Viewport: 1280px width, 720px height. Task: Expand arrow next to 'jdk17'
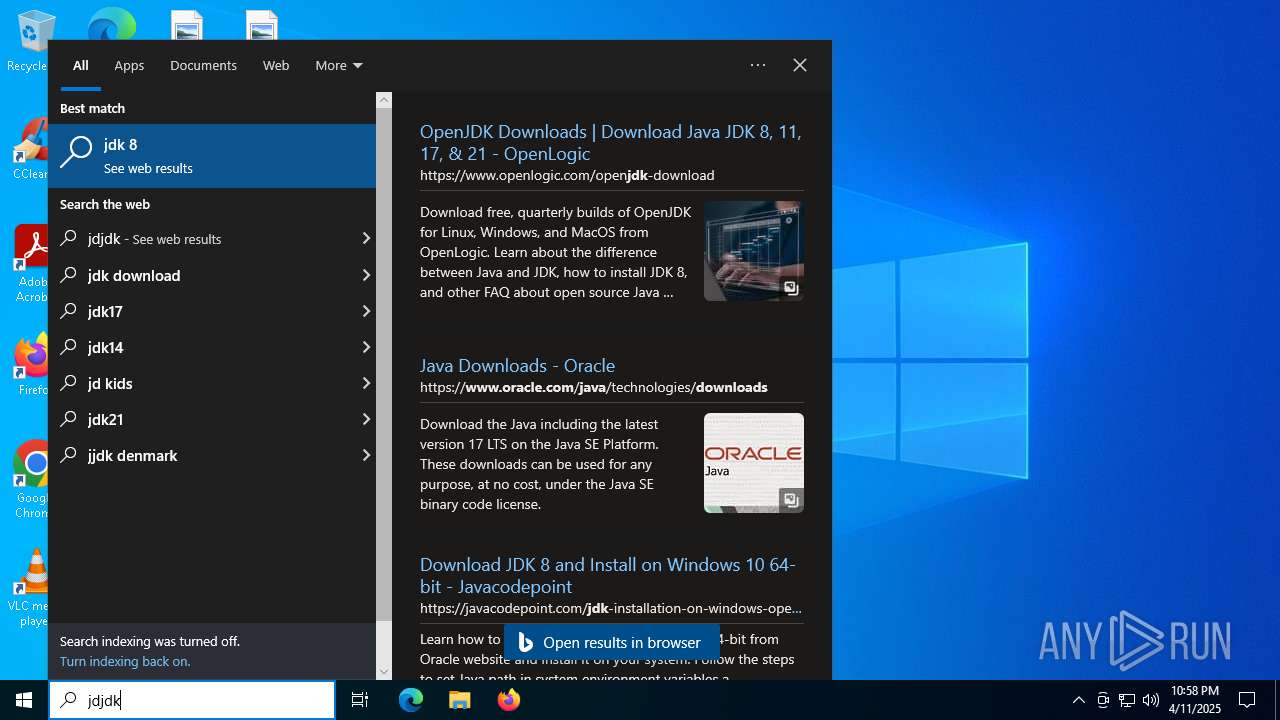pos(366,311)
